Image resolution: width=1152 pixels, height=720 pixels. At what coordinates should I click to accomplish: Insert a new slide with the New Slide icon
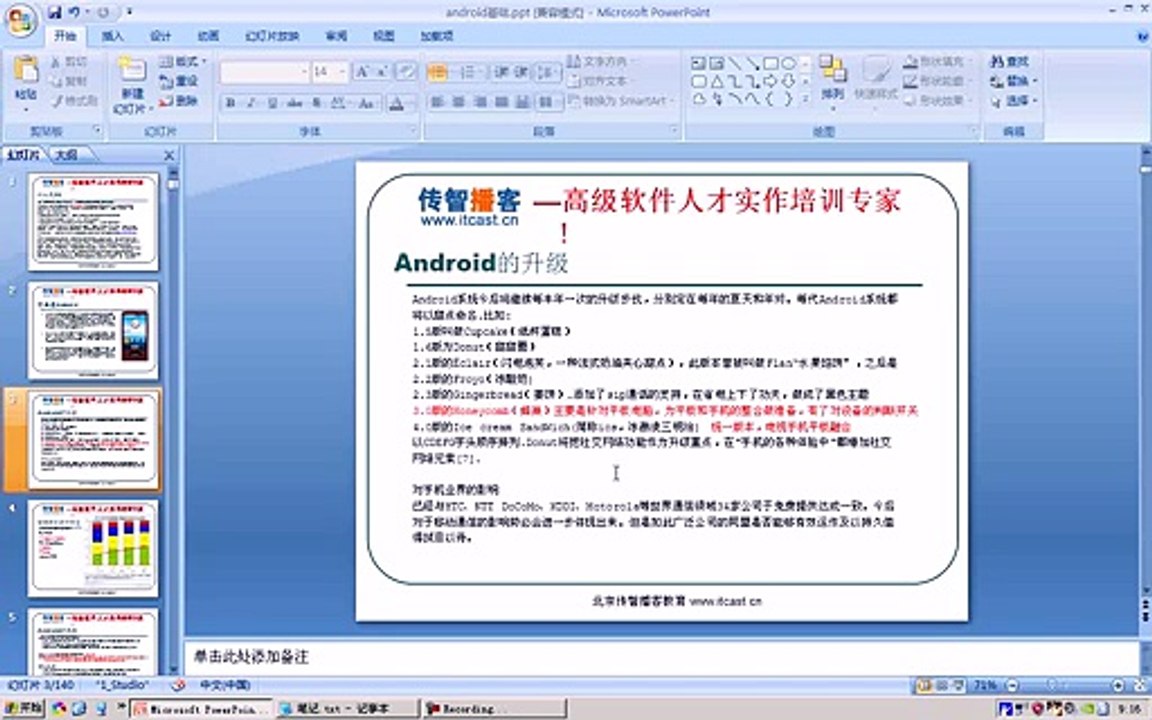pos(132,68)
